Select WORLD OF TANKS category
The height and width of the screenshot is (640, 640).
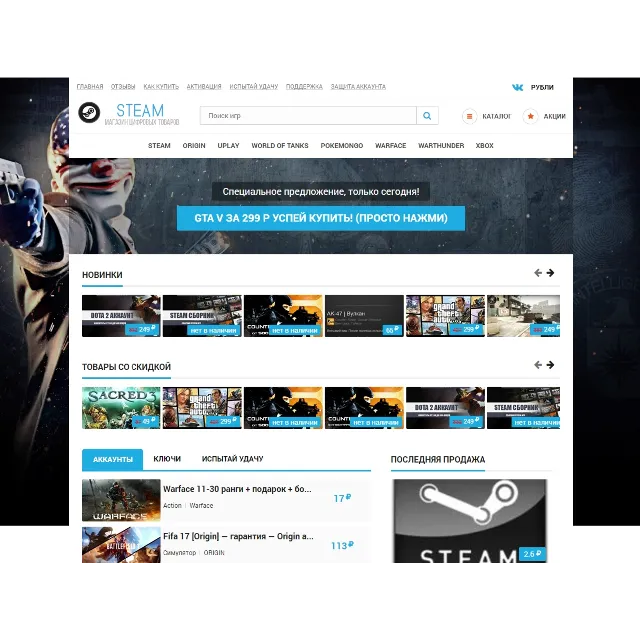point(280,146)
